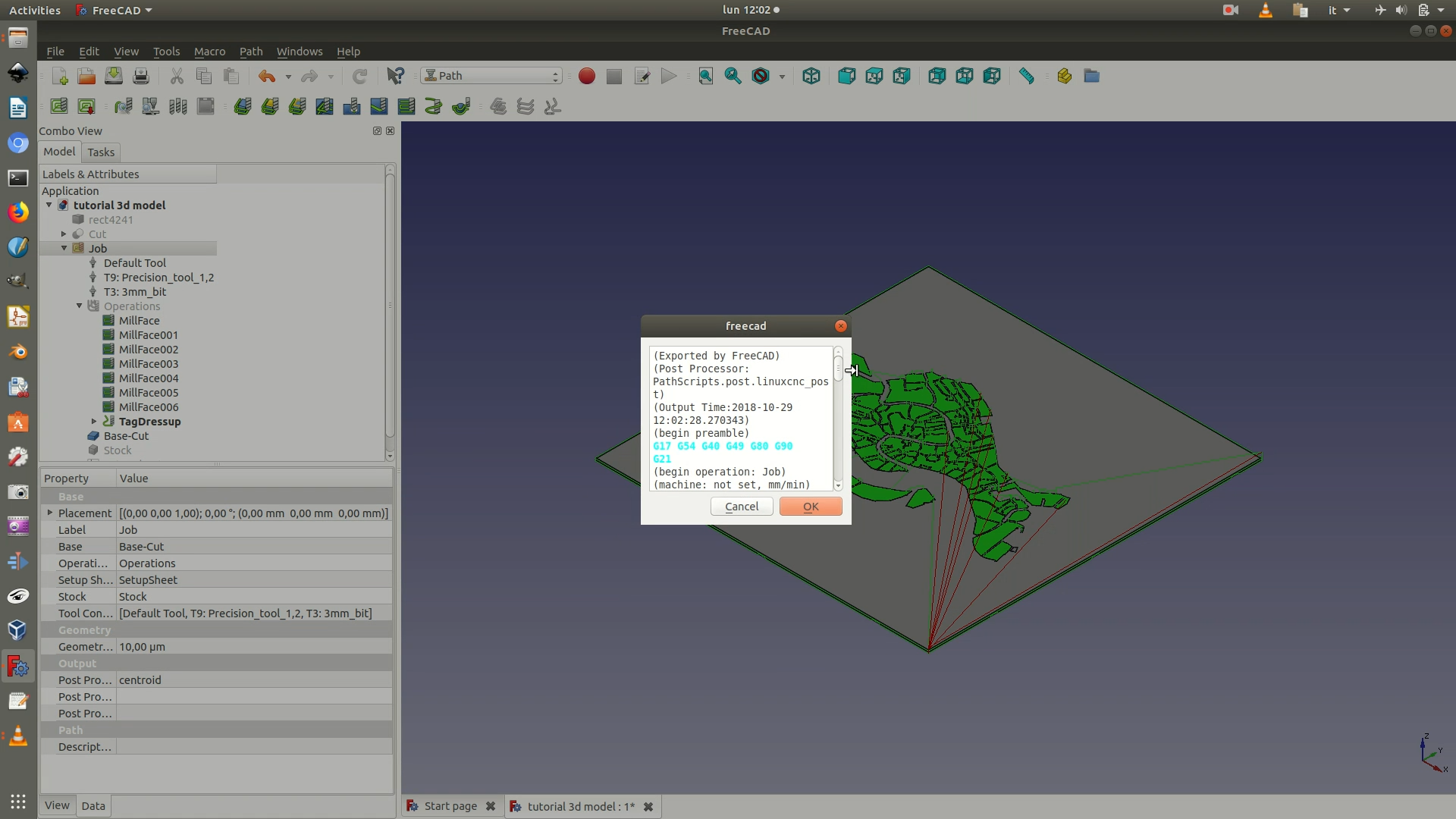
Task: Open the draw style dropdown arrow
Action: tap(782, 77)
